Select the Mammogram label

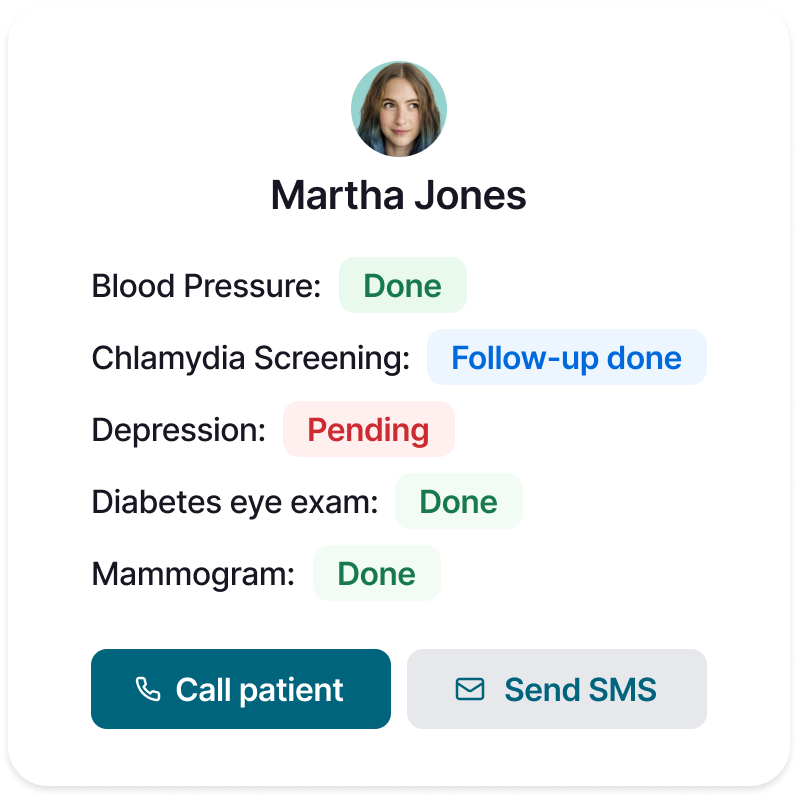pyautogui.click(x=193, y=574)
